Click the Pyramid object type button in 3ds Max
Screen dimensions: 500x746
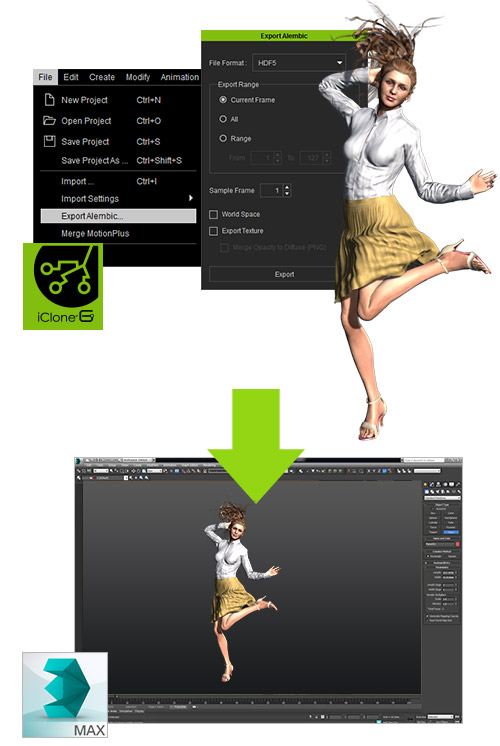[451, 527]
